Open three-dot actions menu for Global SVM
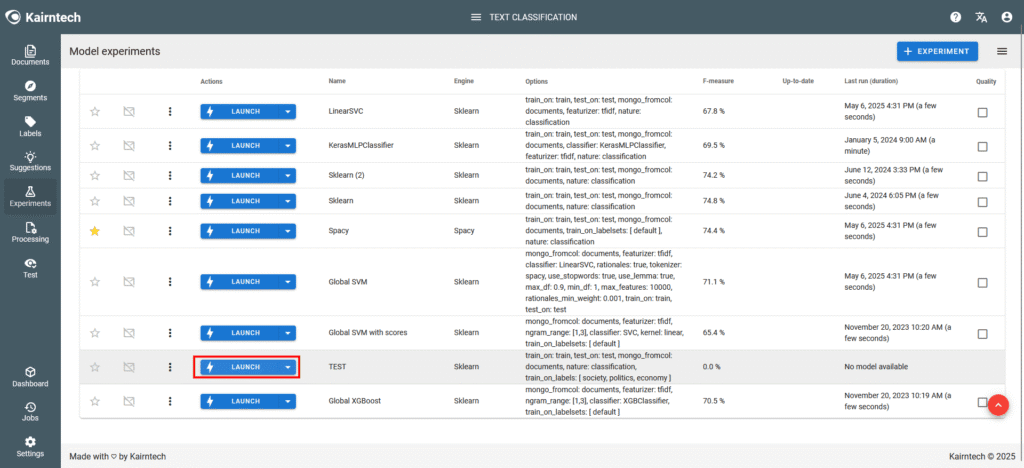This screenshot has width=1024, height=468. 170,282
